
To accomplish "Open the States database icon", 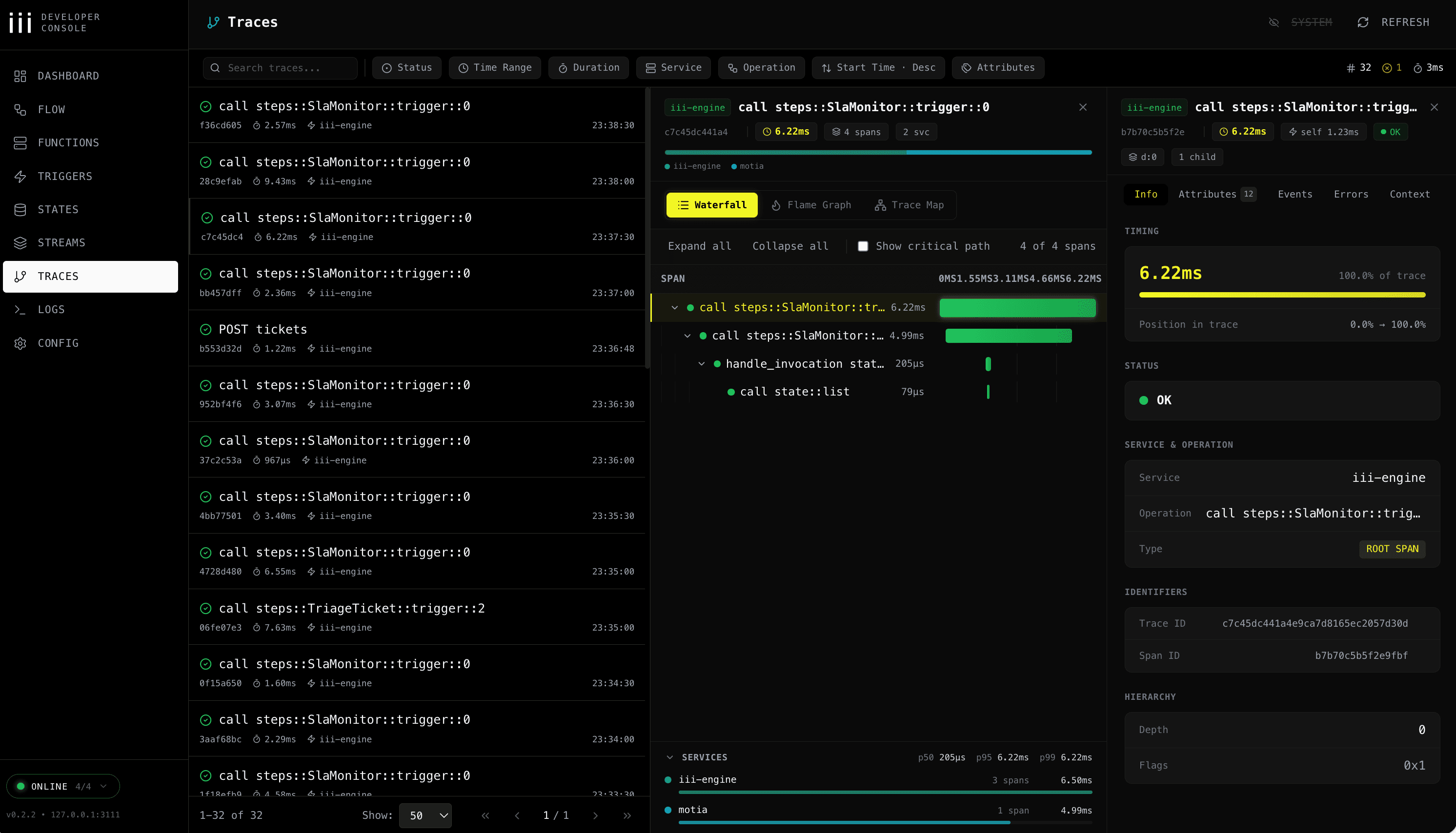I will click(20, 209).
